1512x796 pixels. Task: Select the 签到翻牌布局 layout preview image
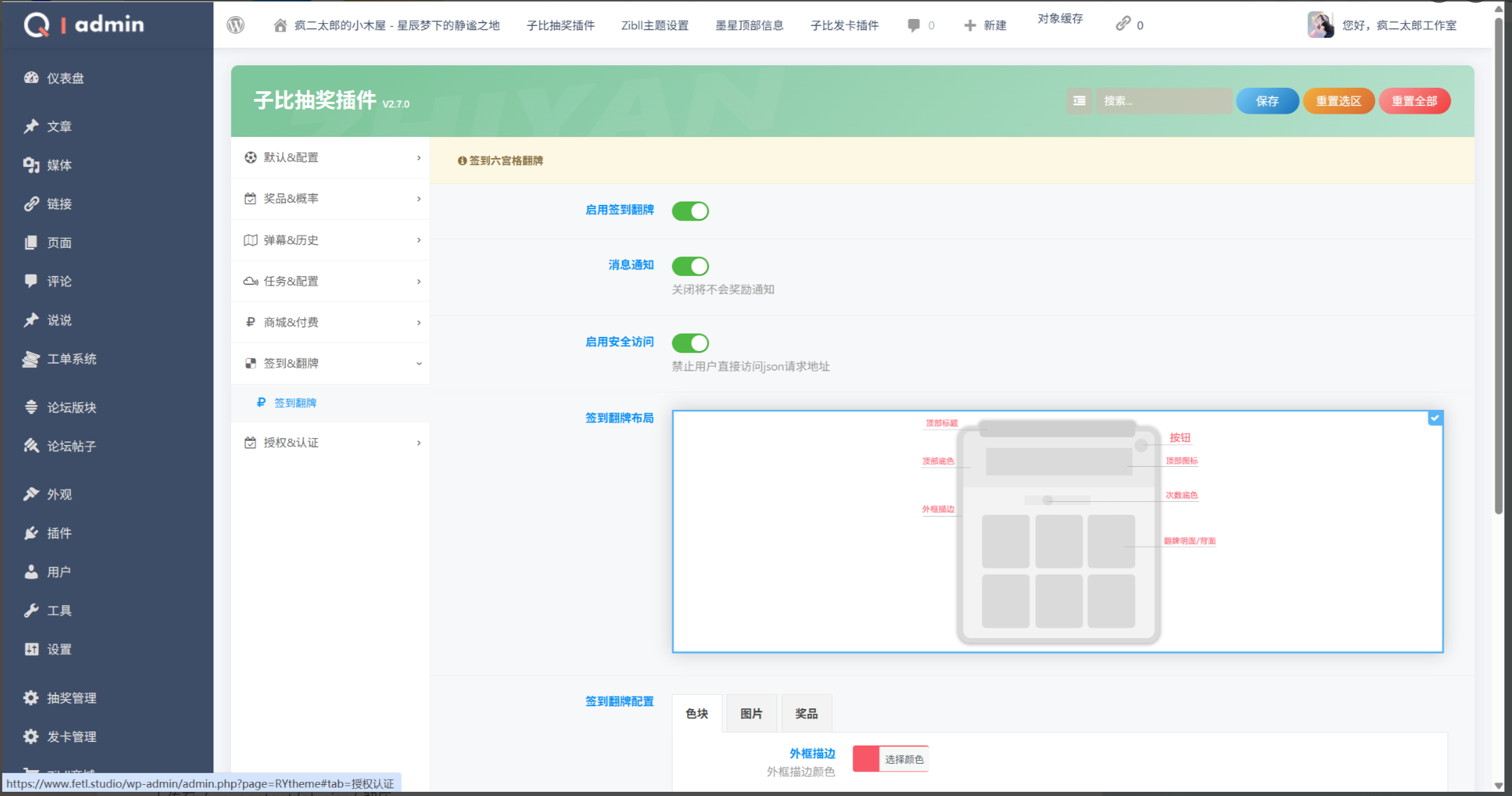(1058, 531)
